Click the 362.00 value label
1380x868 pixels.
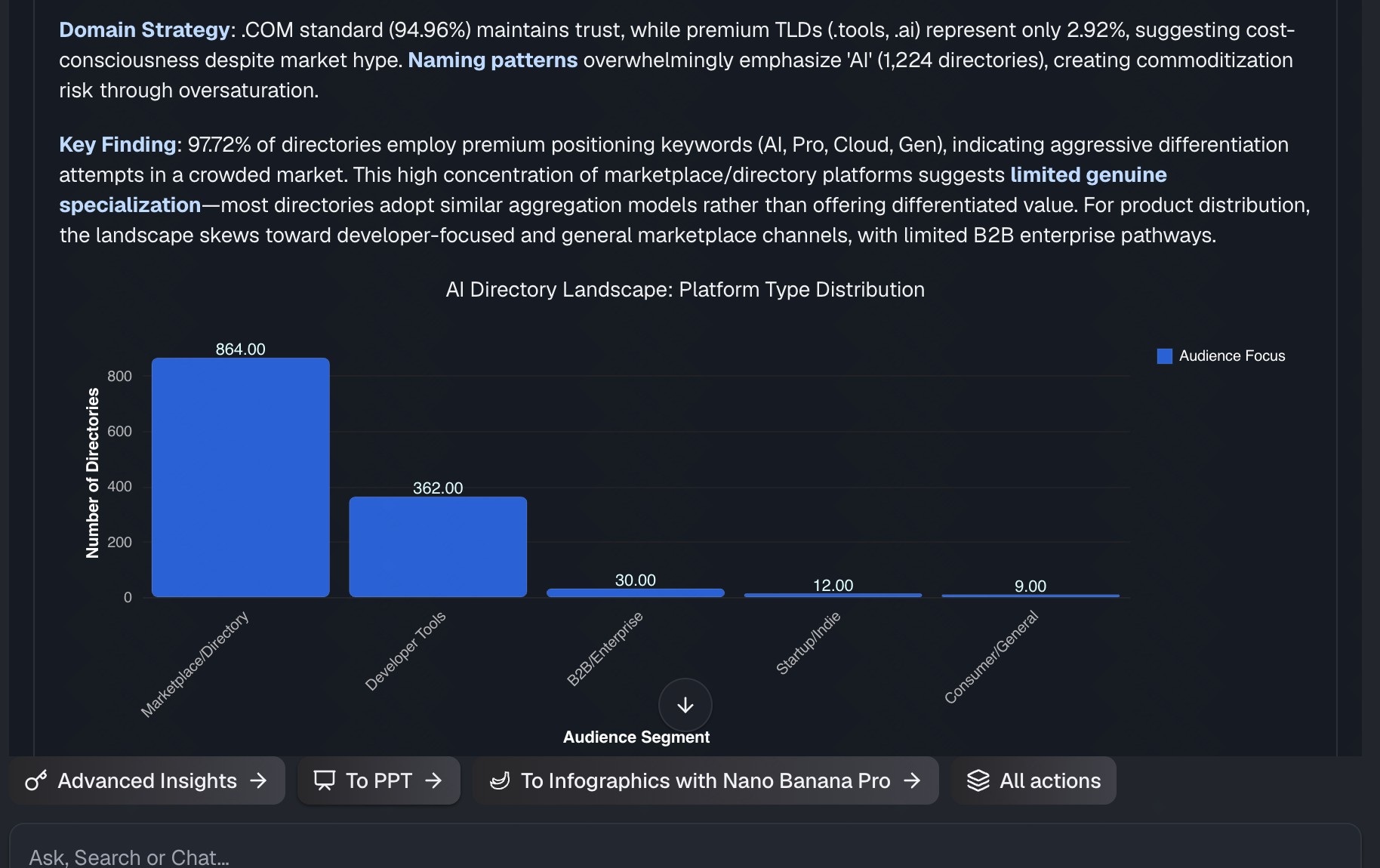pos(438,488)
